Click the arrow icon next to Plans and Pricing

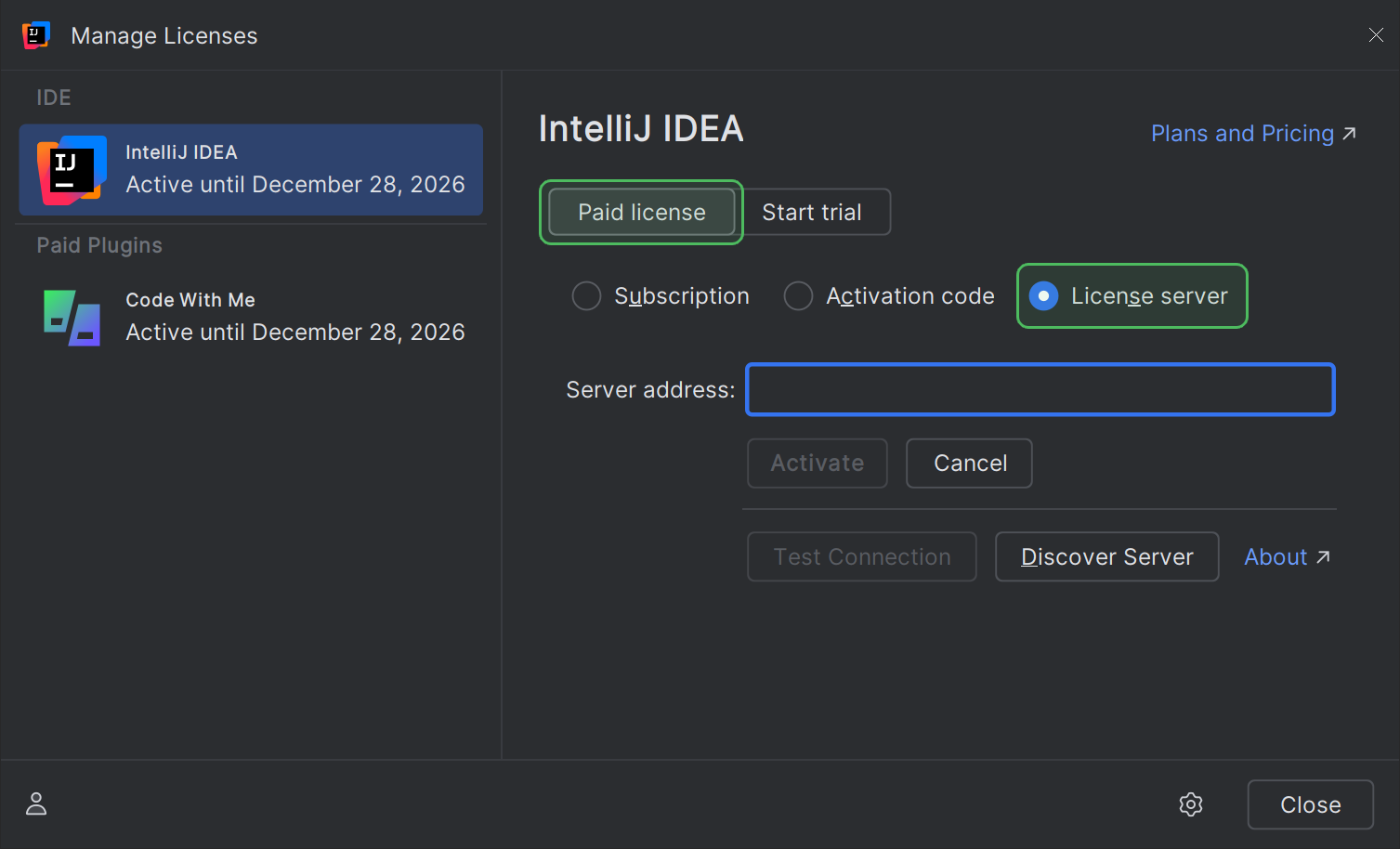coord(1349,133)
